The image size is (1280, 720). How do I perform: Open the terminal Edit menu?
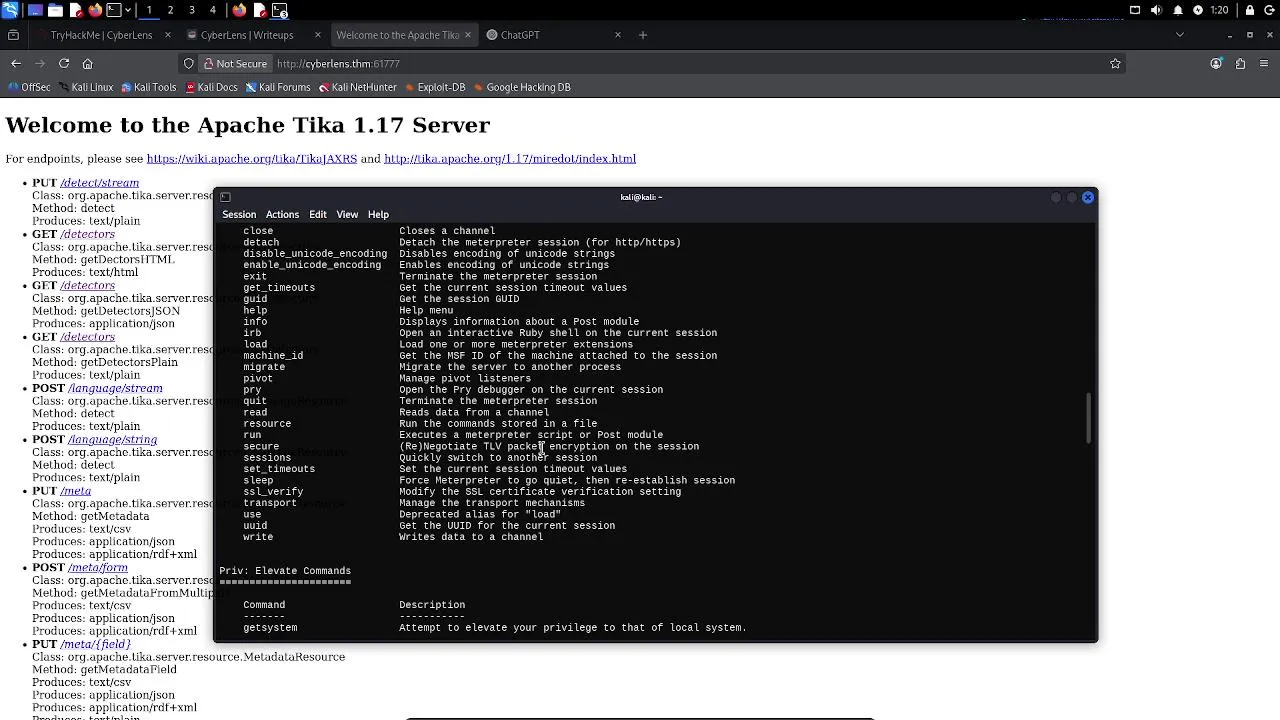click(x=318, y=214)
